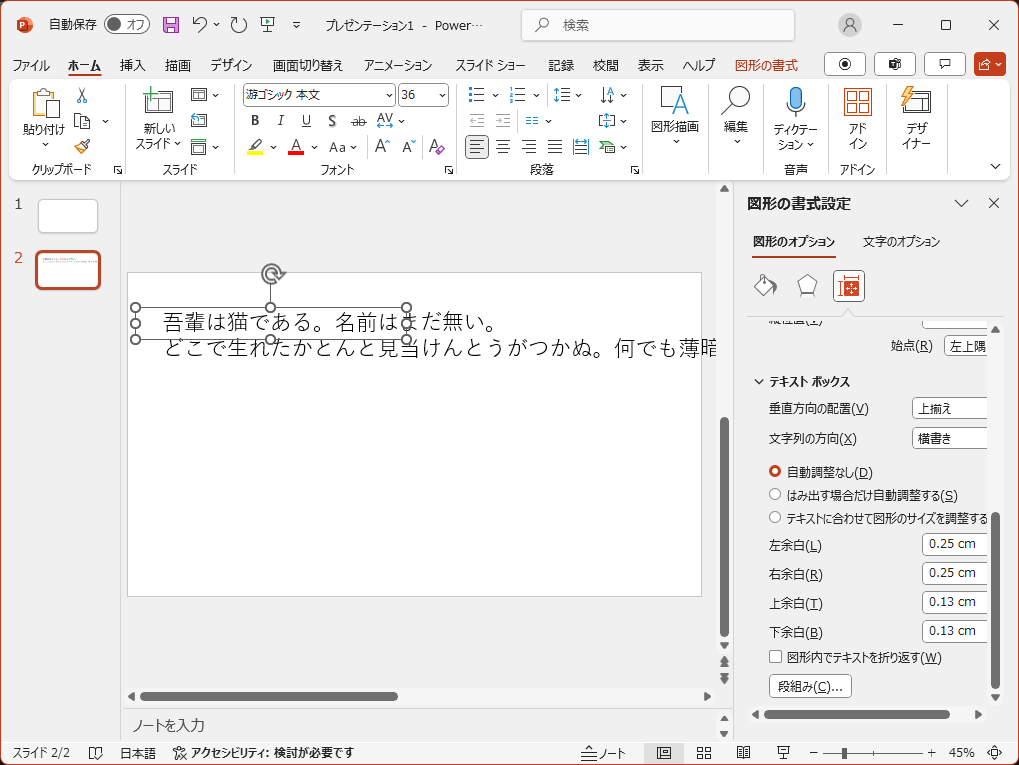Click the 段組み(C)... button
This screenshot has height=765, width=1019.
coord(809,686)
